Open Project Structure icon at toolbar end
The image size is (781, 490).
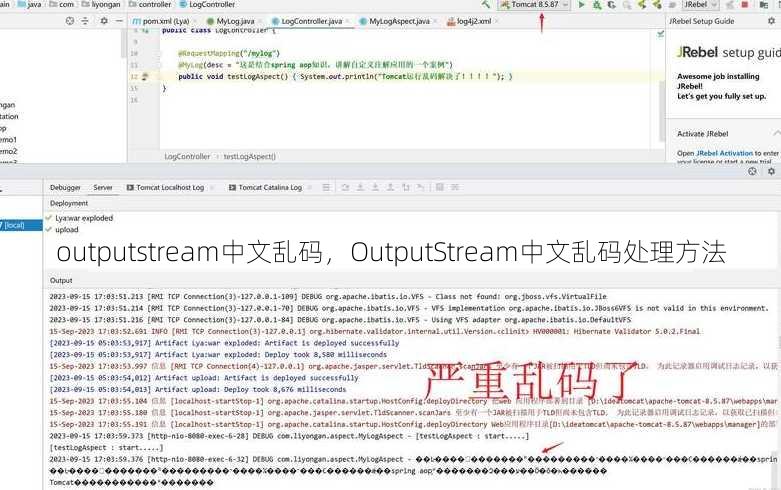(764, 5)
